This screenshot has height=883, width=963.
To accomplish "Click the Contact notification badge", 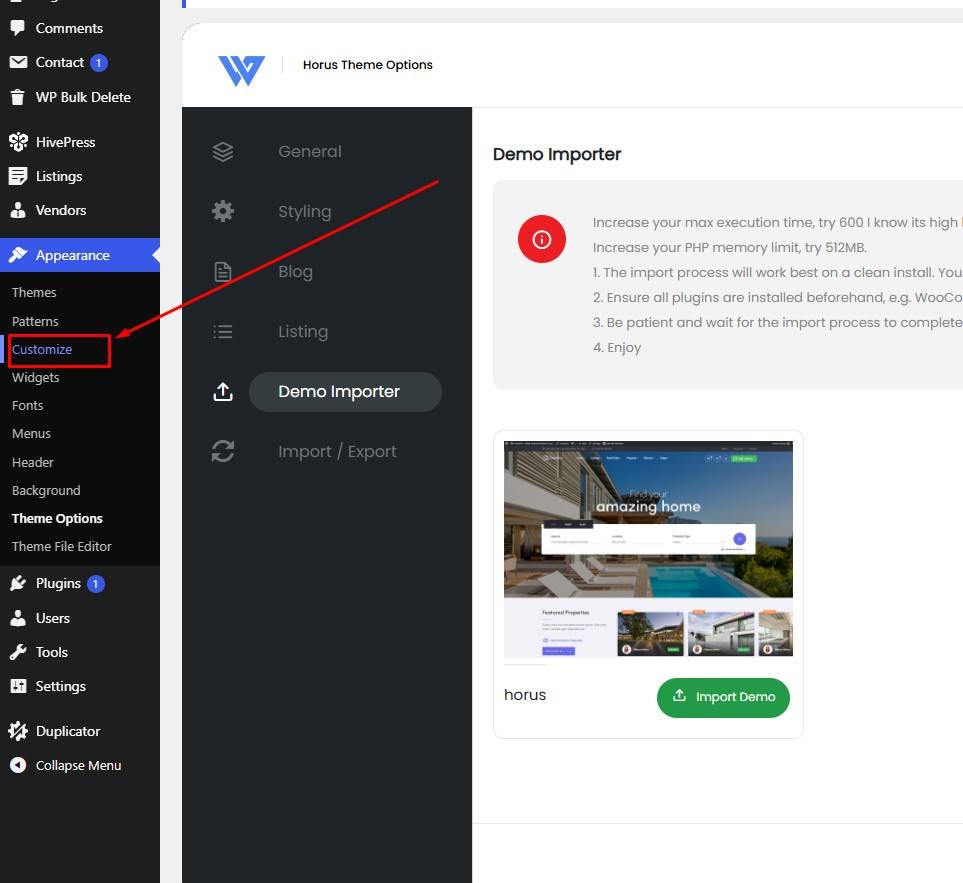I will [x=98, y=63].
